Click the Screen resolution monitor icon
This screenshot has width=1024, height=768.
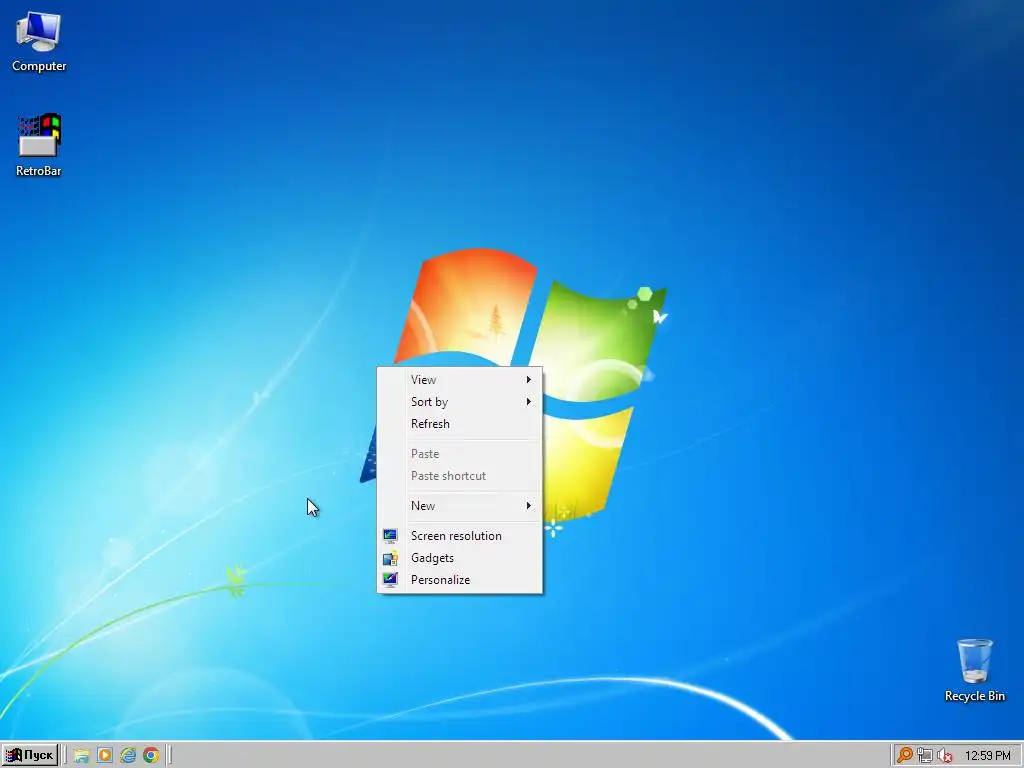coord(390,536)
